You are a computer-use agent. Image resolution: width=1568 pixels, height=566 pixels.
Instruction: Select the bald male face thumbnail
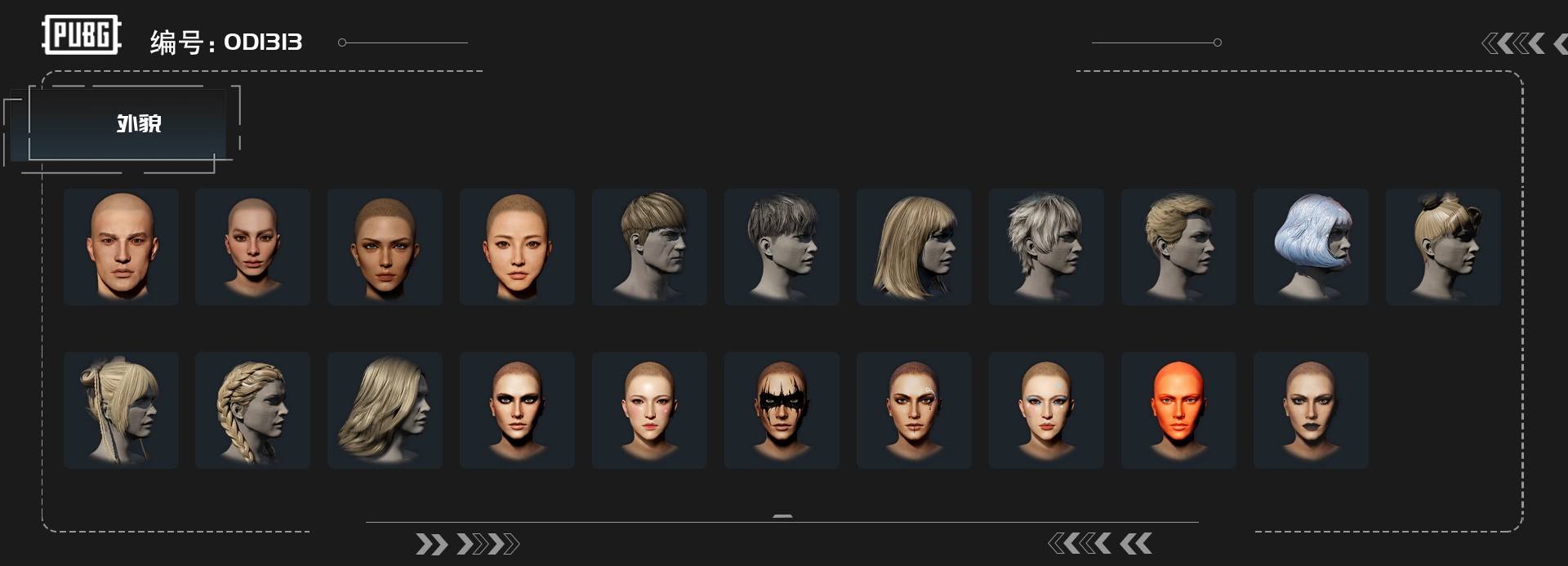point(121,247)
